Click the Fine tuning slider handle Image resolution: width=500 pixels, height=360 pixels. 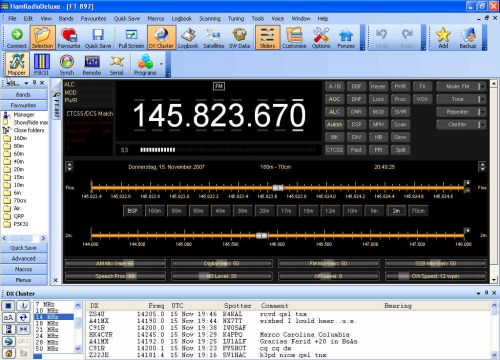pos(278,188)
